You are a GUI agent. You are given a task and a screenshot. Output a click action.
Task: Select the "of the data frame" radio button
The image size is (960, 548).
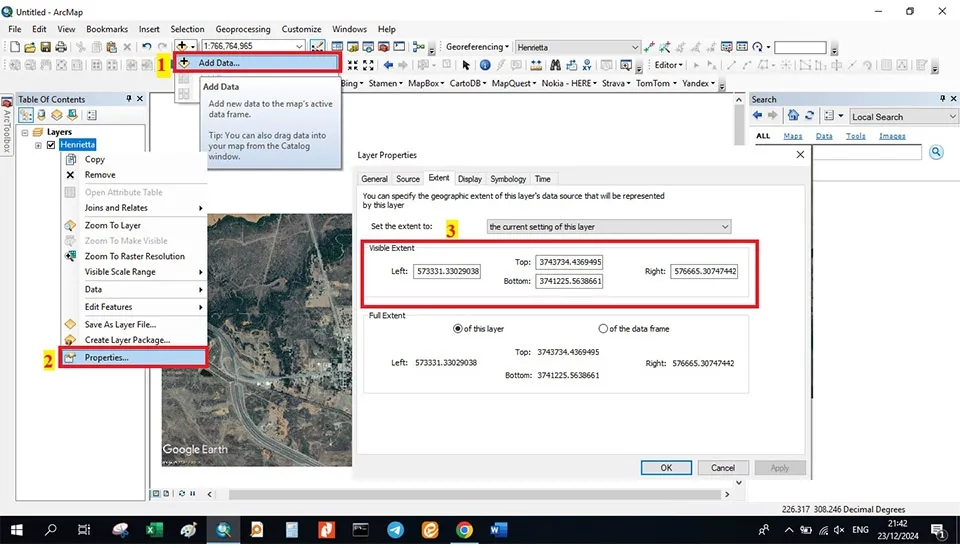tap(603, 328)
